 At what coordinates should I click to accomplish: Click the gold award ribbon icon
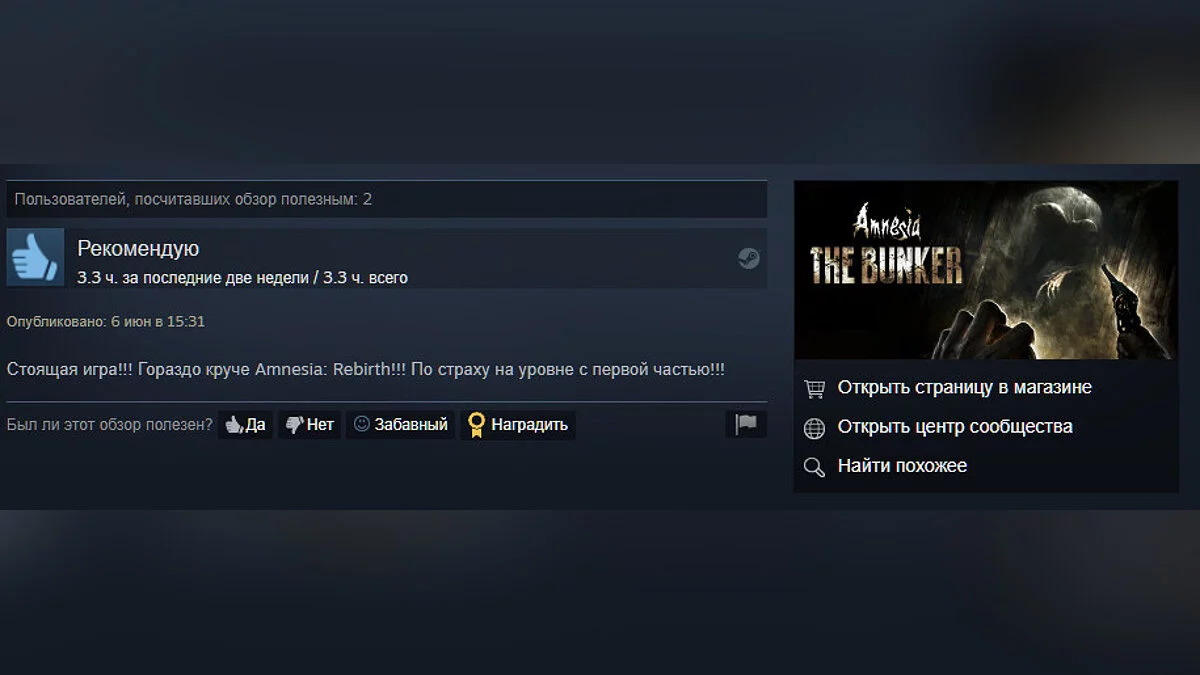[x=476, y=425]
